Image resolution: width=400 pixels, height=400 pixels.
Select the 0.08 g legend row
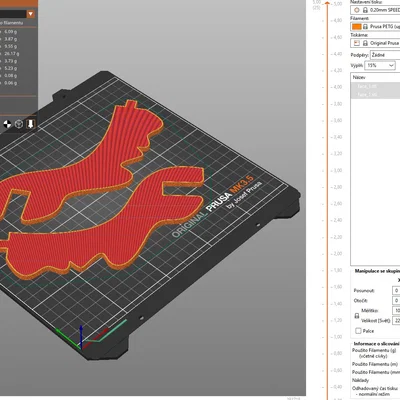tap(10, 76)
